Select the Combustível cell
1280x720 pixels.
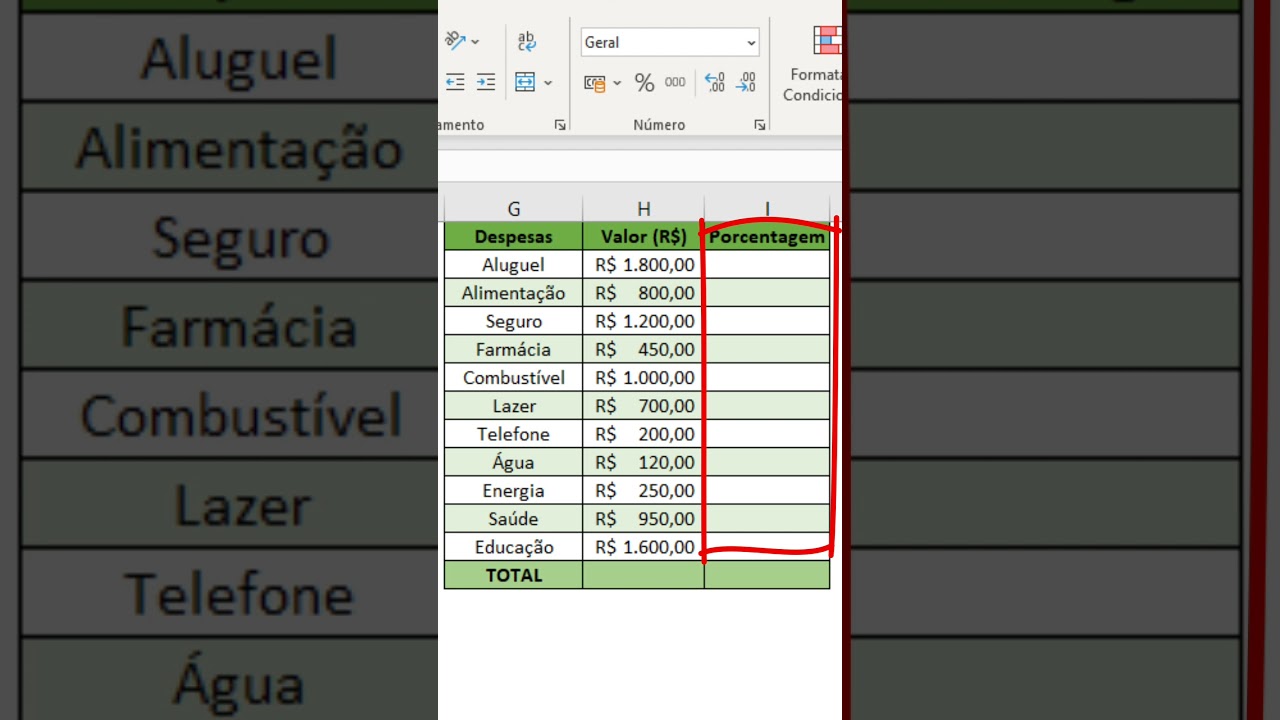click(x=513, y=377)
